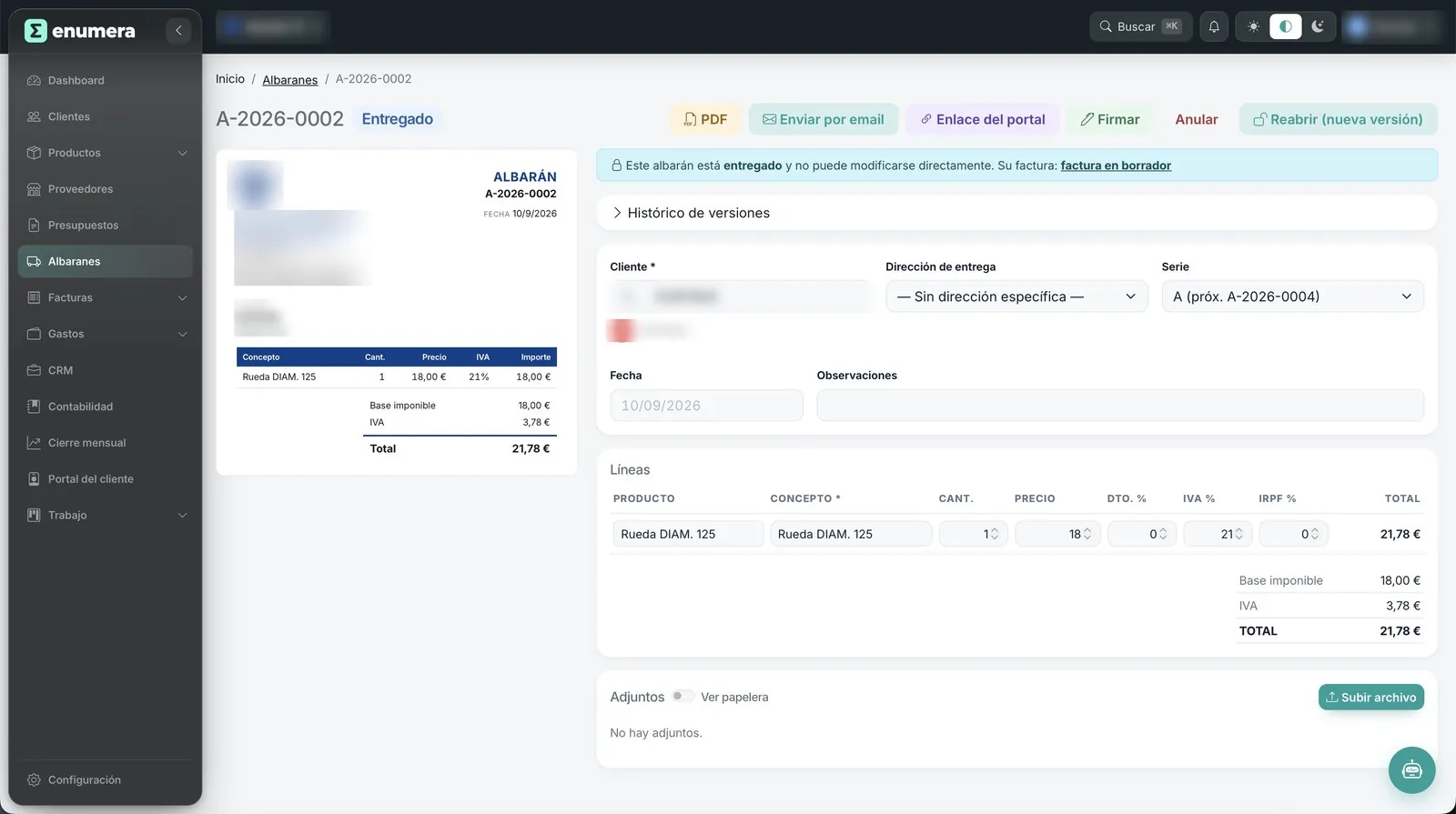Open Cierre mensual menu item
Screen dimensions: 1456x814
tap(106, 443)
